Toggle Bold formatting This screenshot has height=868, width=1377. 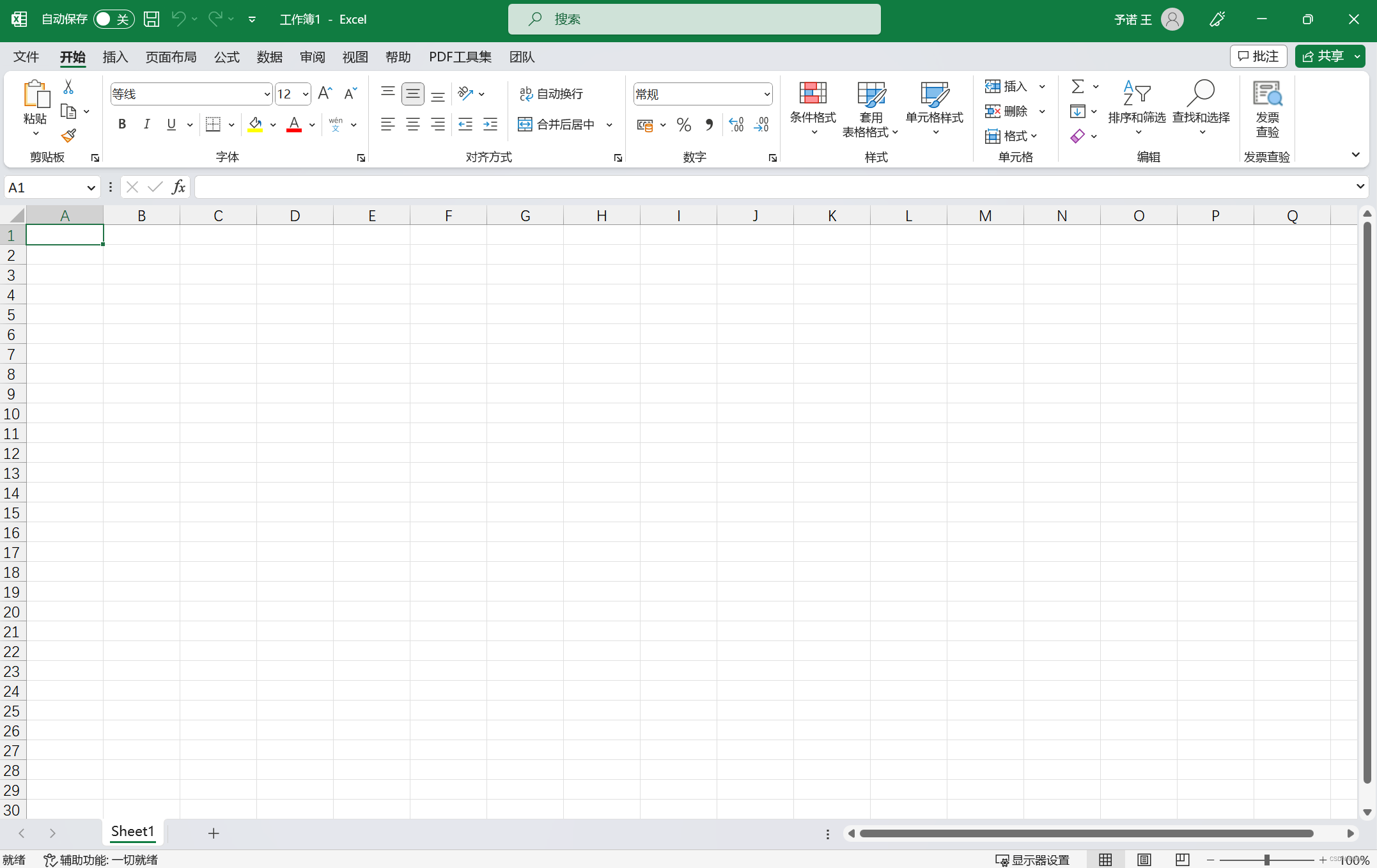pyautogui.click(x=121, y=124)
